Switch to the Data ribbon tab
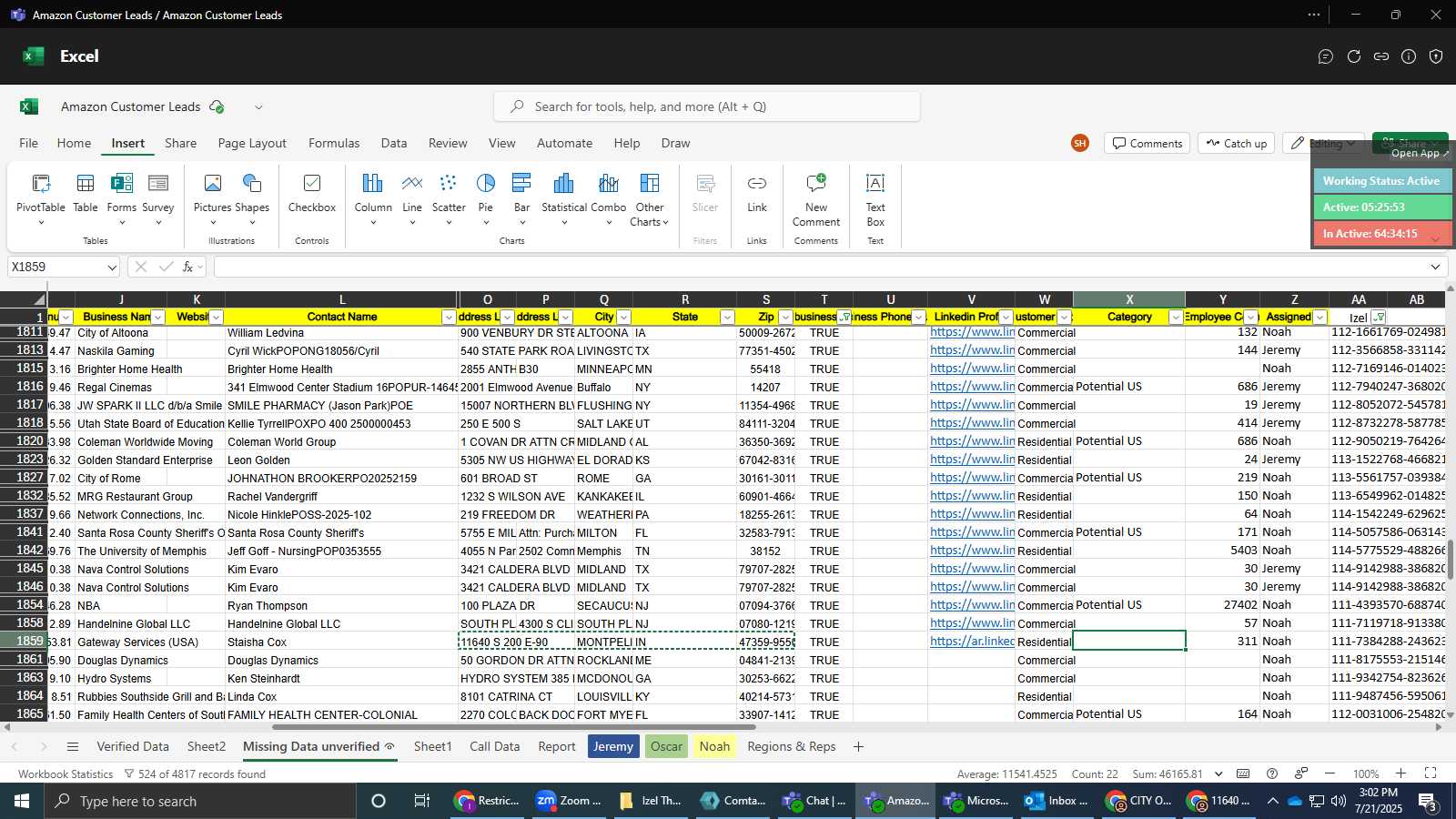 (394, 143)
